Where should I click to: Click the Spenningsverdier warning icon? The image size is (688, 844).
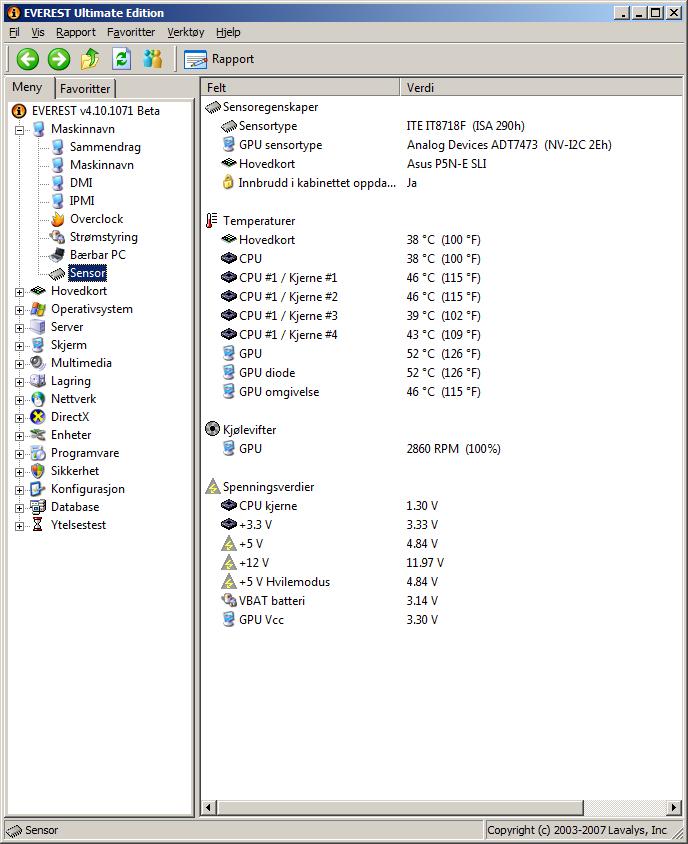(213, 487)
